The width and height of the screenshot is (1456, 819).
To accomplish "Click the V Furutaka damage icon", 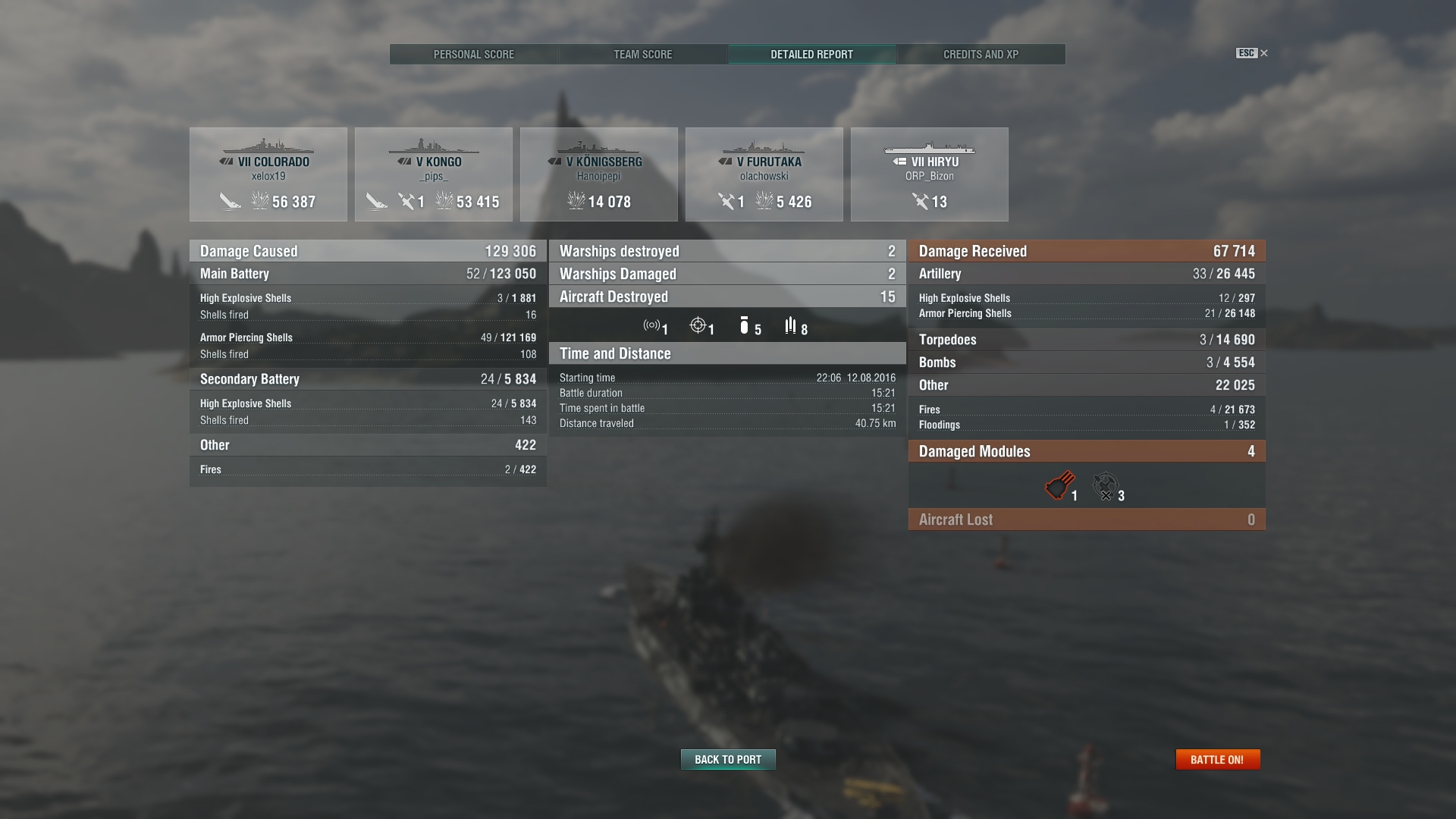I will coord(764,201).
